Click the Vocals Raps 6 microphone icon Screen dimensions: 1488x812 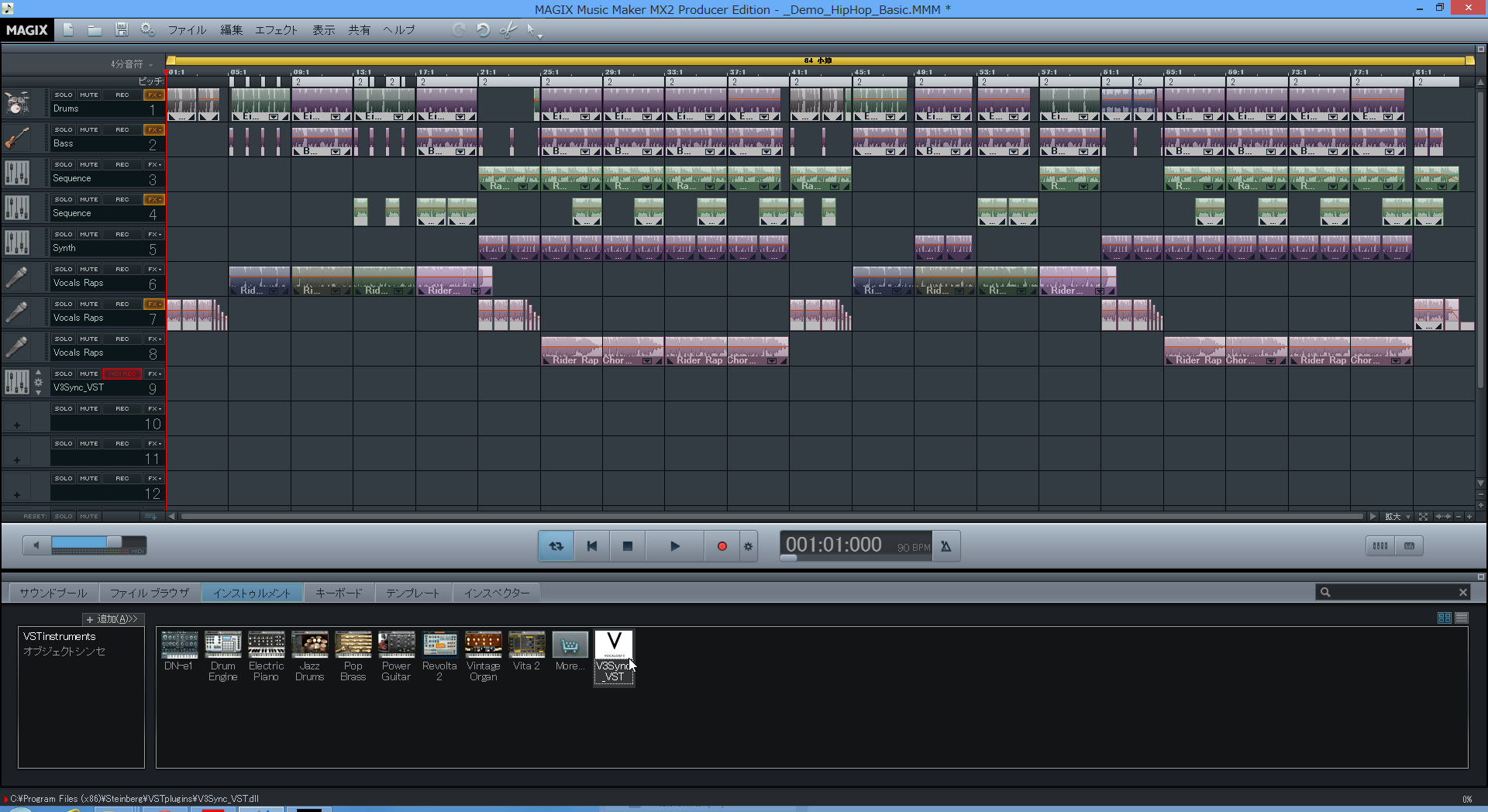17,277
